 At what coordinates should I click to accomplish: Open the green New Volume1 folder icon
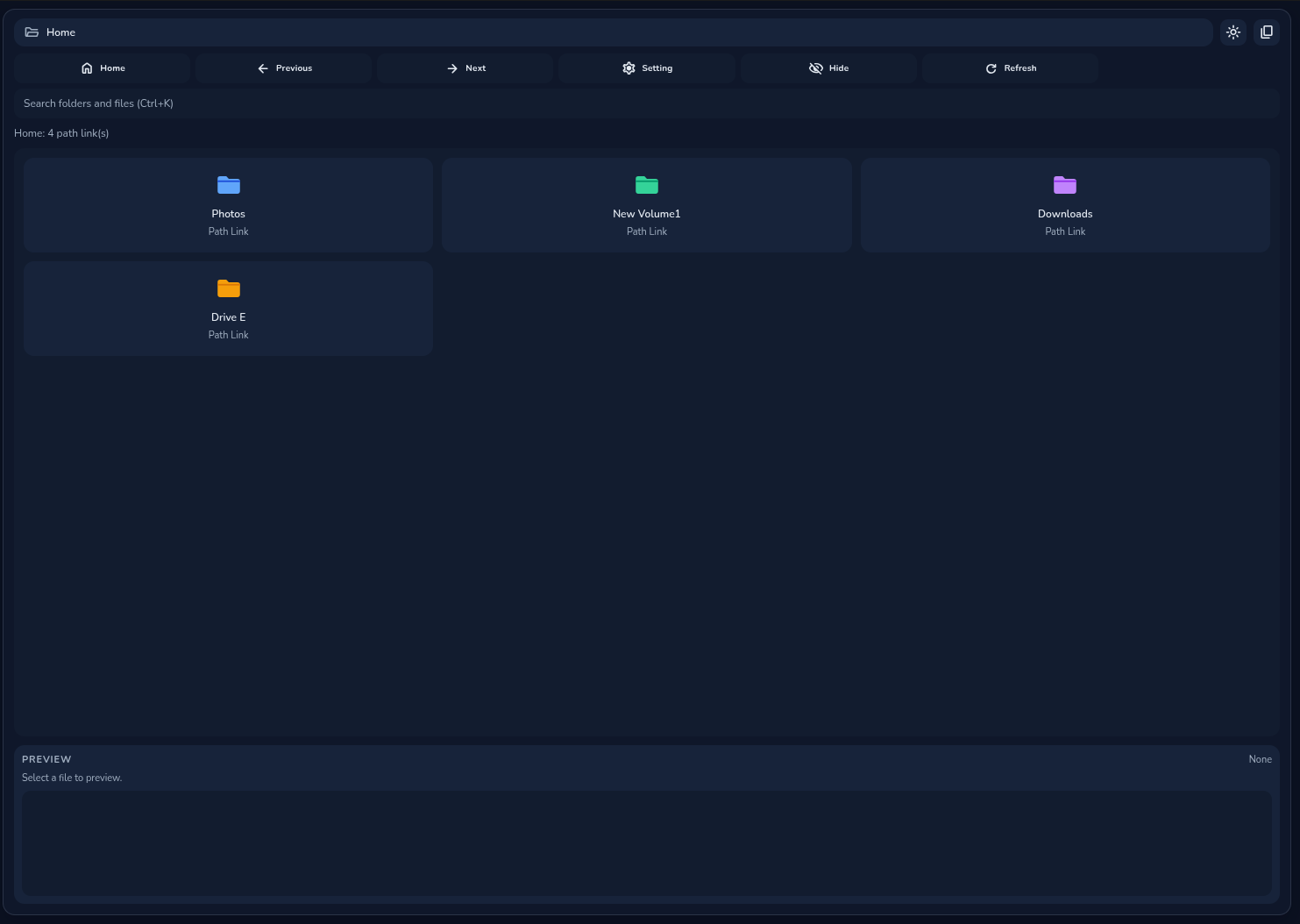point(647,185)
